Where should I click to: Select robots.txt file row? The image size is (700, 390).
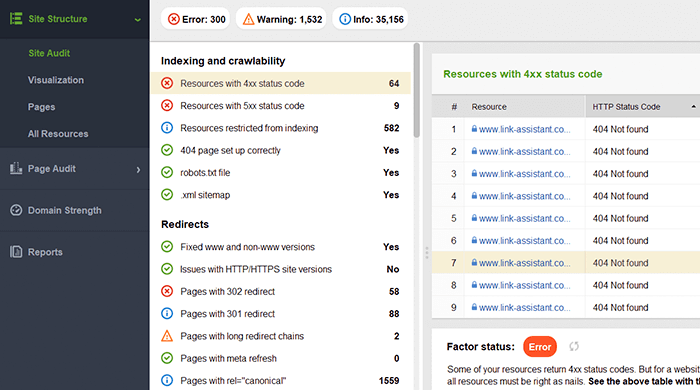(281, 173)
